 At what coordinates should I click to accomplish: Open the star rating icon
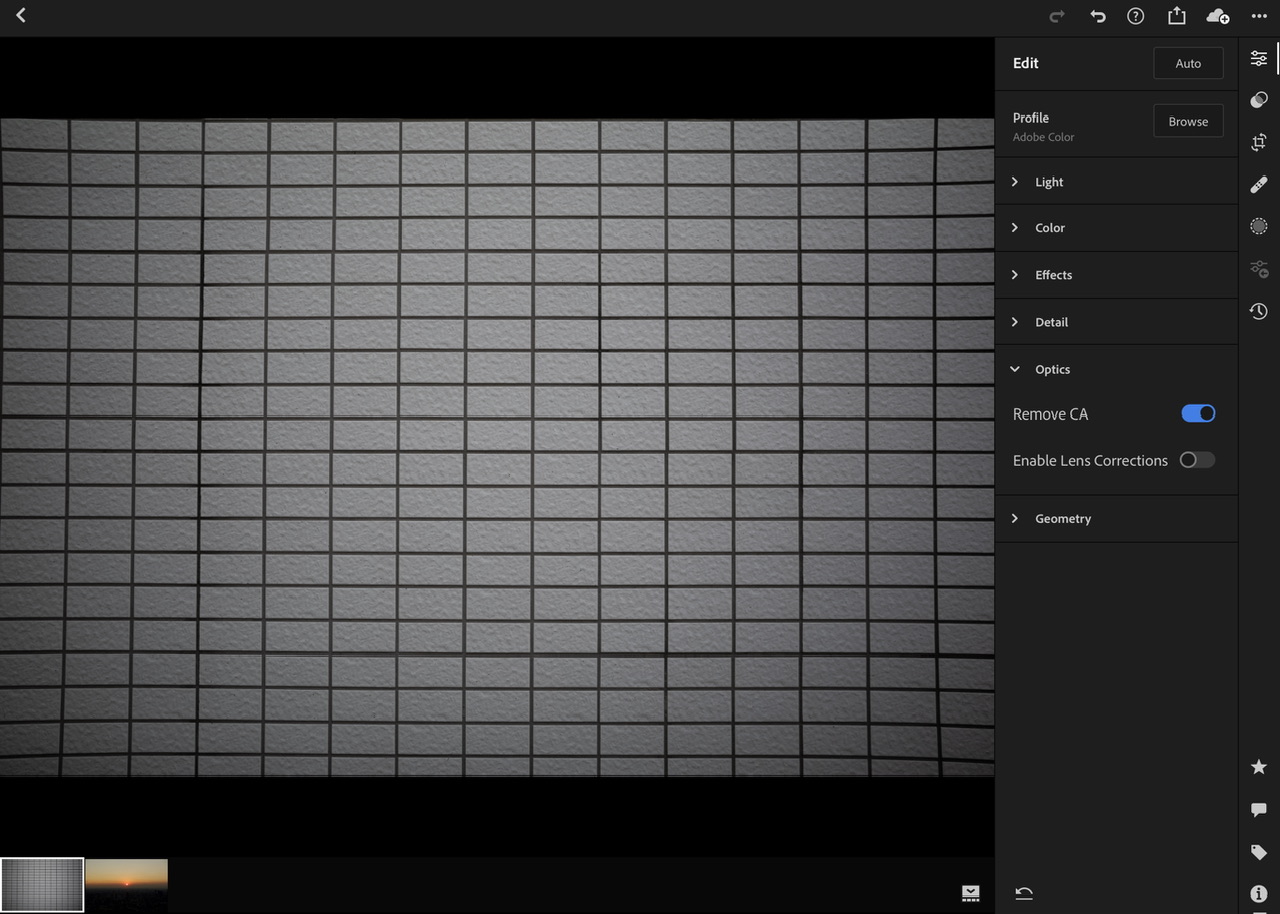click(1259, 767)
